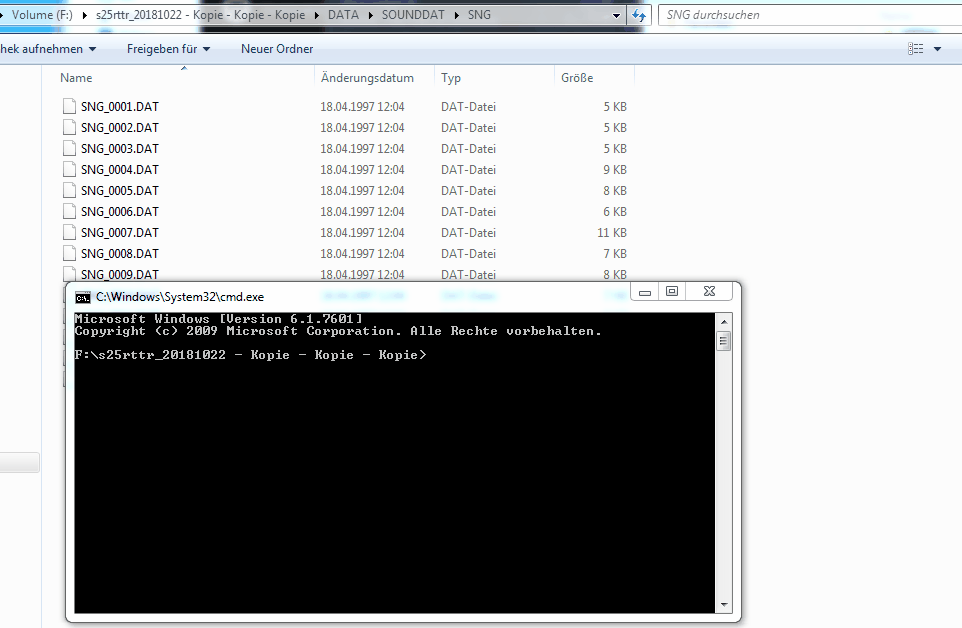Minimize the cmd.exe window
The height and width of the screenshot is (628, 962).
tap(645, 292)
